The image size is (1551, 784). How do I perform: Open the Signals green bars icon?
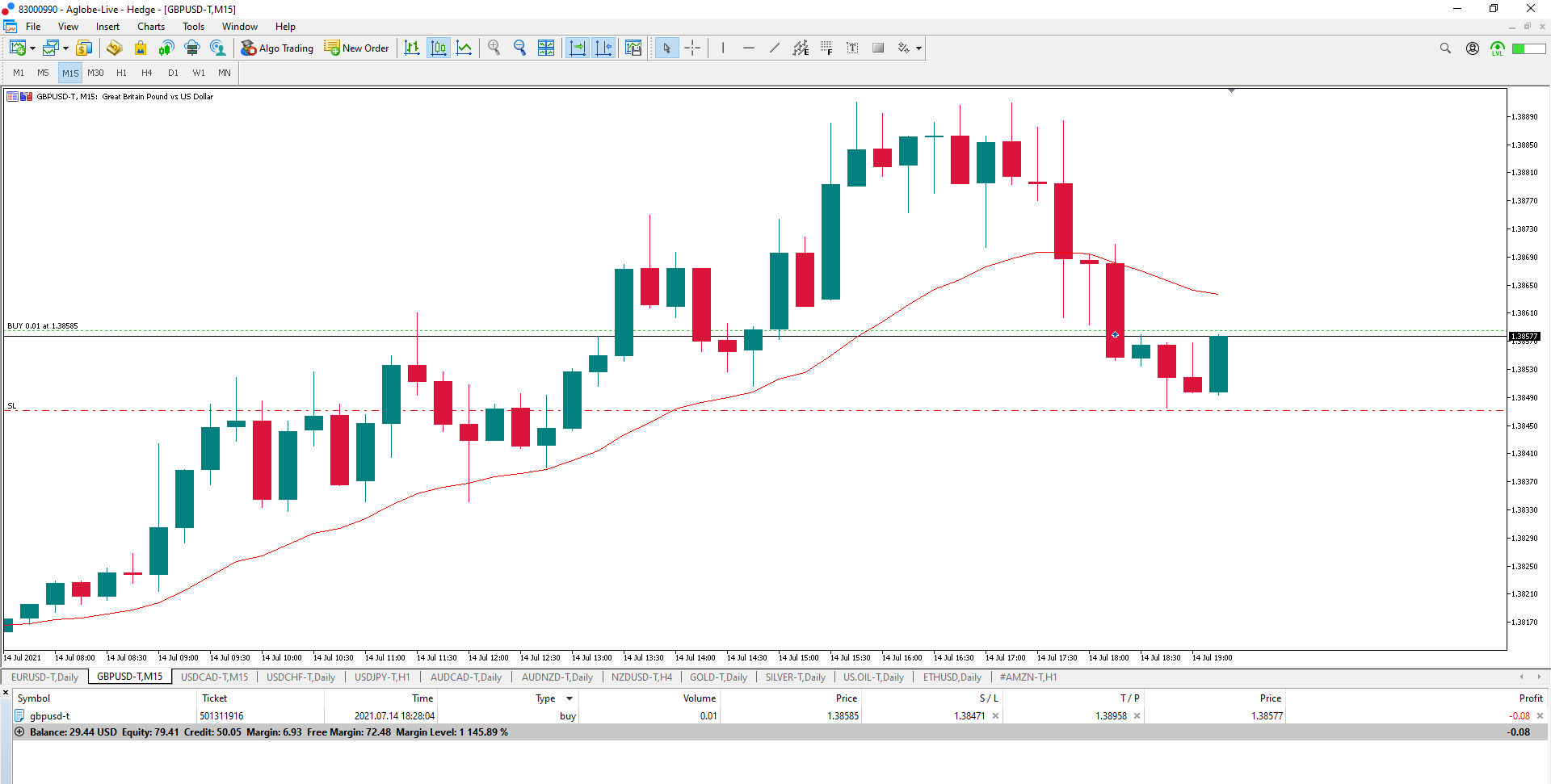point(166,48)
